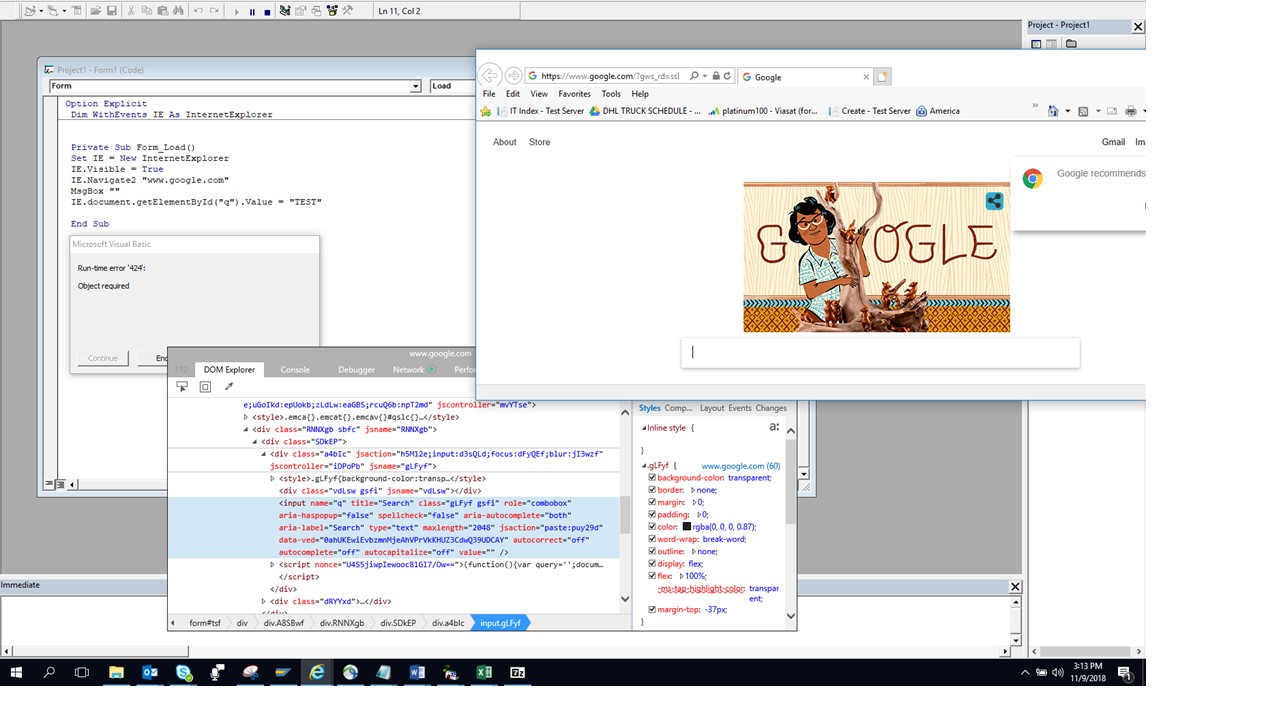Open 7-Zip from the Windows taskbar

[x=518, y=673]
